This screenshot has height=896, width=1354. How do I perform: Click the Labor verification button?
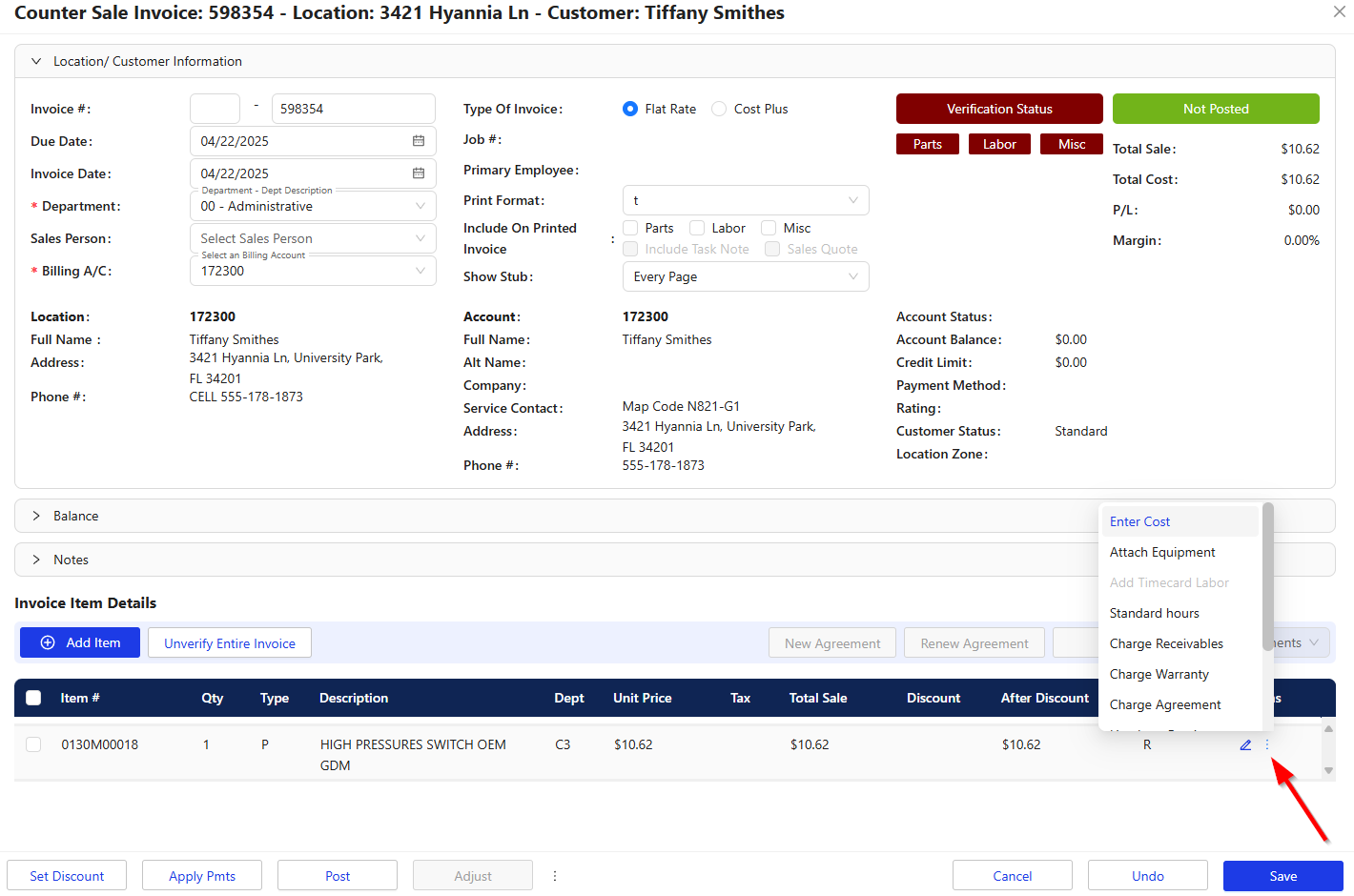click(999, 144)
